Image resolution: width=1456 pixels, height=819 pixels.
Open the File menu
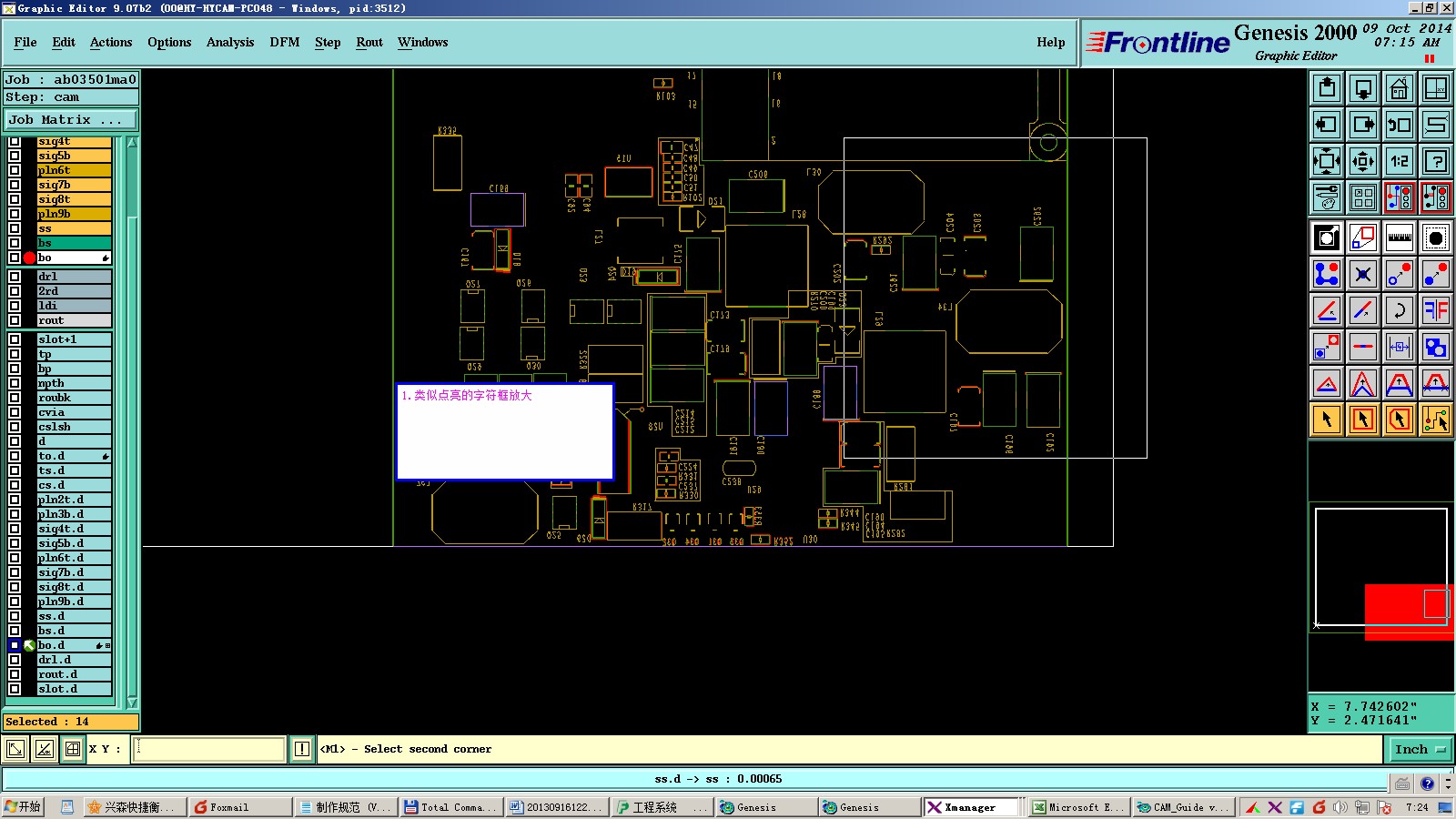pyautogui.click(x=25, y=42)
